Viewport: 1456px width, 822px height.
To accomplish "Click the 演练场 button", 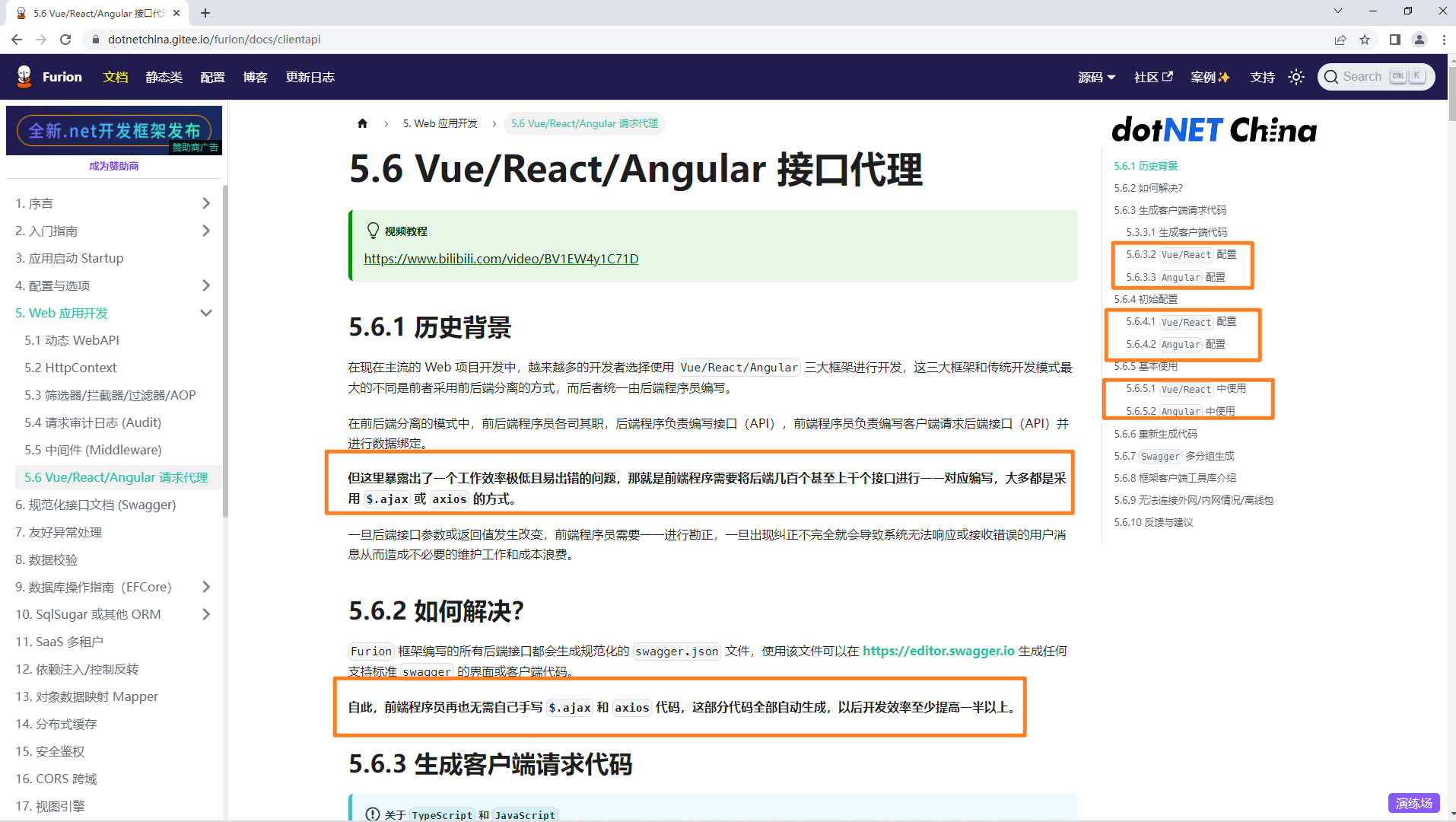I will pyautogui.click(x=1413, y=803).
